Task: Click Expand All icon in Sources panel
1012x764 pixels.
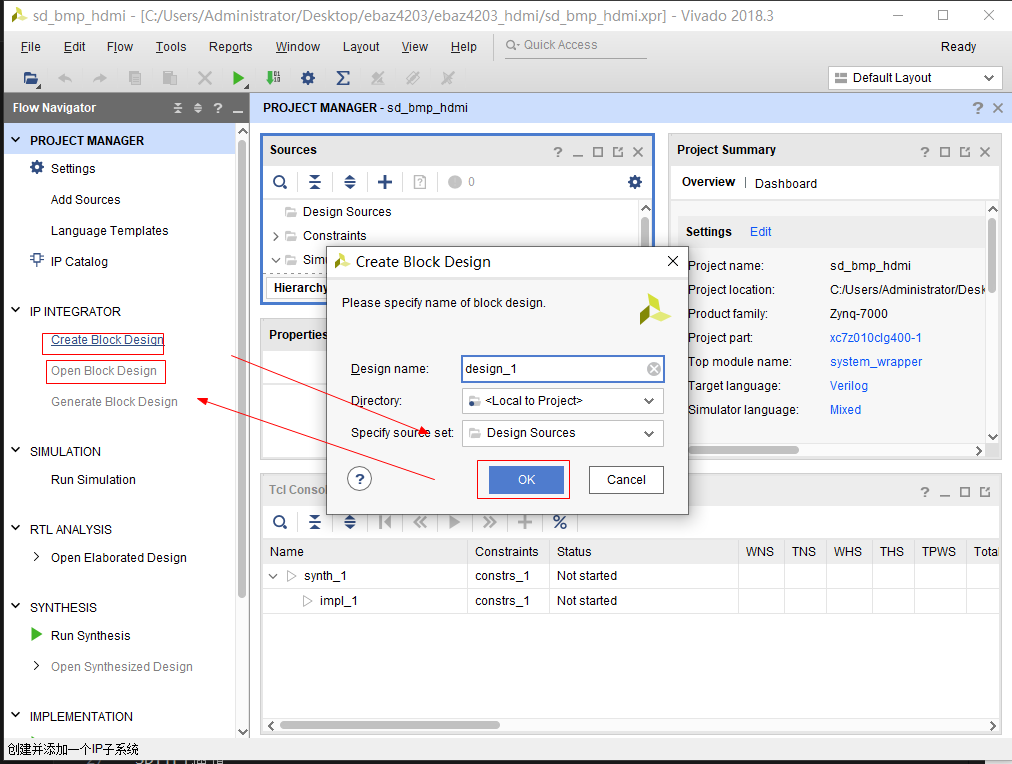Action: [350, 182]
